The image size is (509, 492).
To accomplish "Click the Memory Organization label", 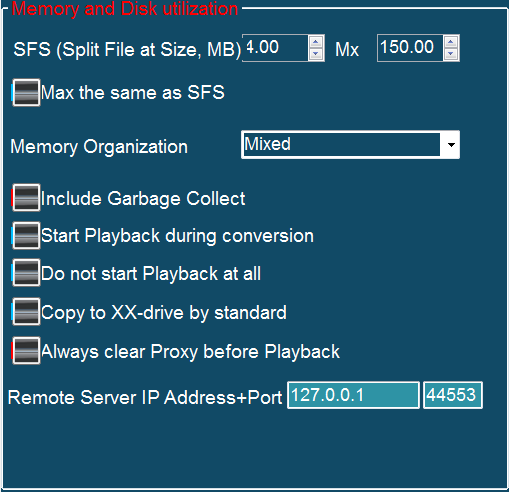I will [x=99, y=147].
